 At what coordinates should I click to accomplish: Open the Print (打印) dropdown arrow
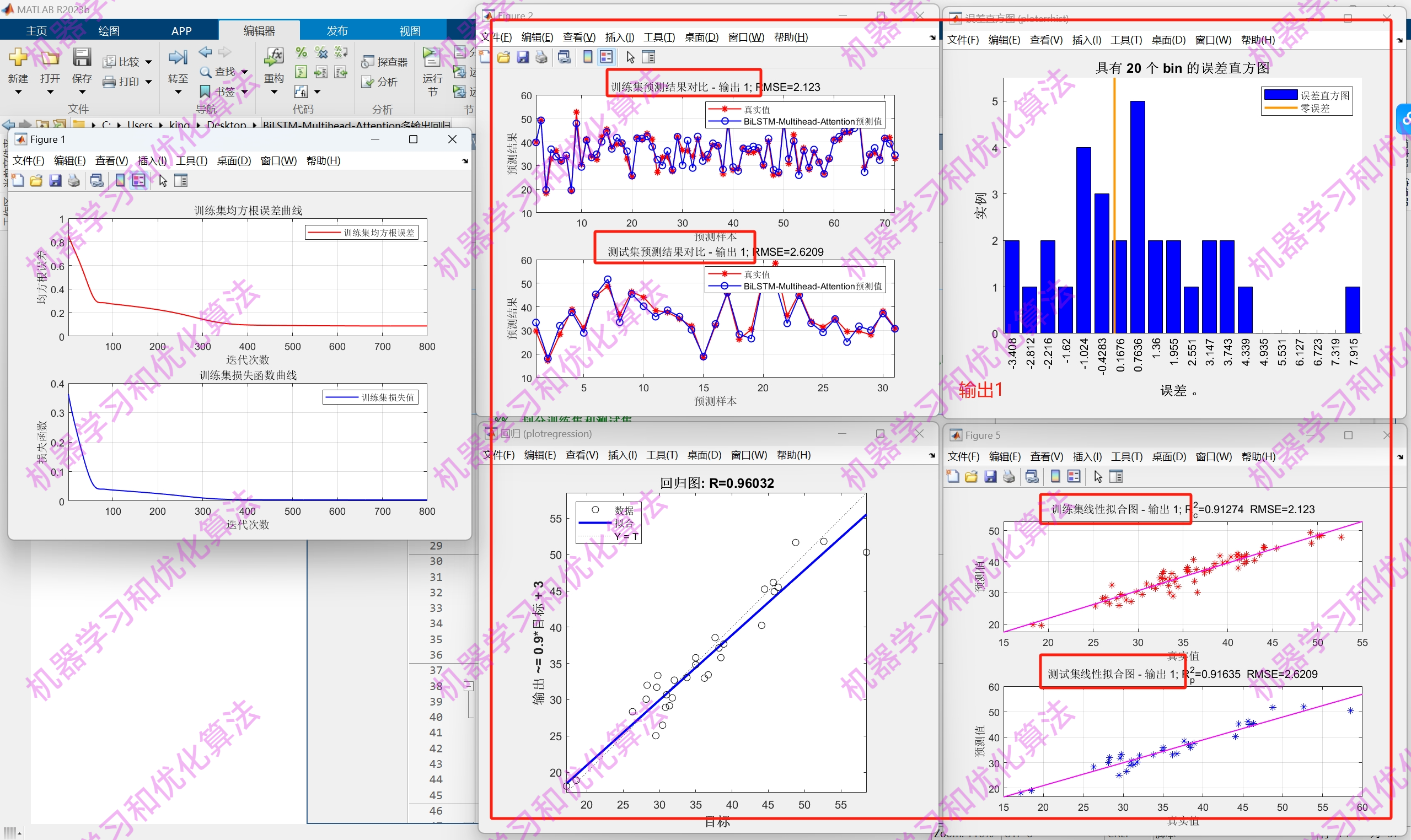coord(148,82)
